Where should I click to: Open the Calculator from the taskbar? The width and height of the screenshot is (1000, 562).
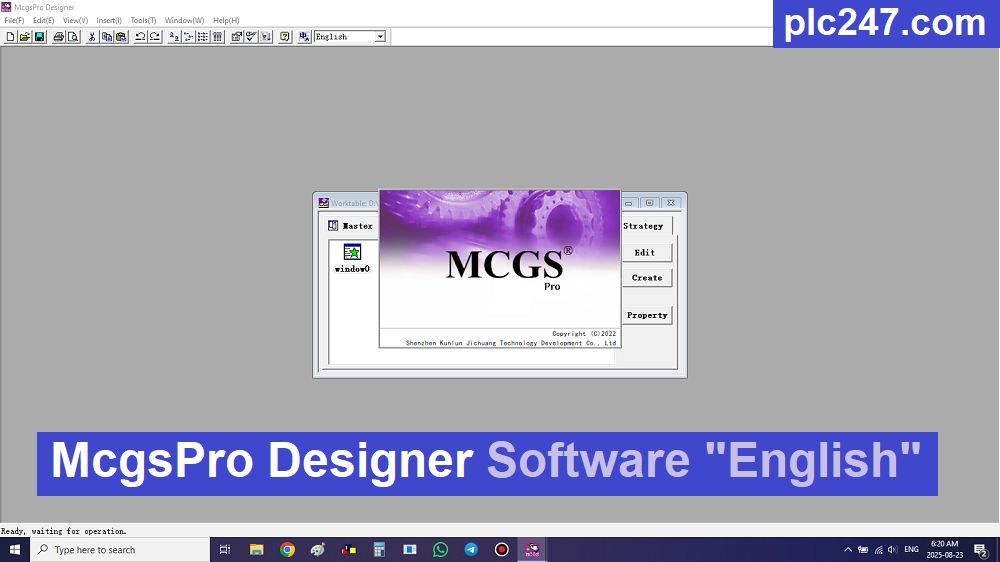coord(379,549)
